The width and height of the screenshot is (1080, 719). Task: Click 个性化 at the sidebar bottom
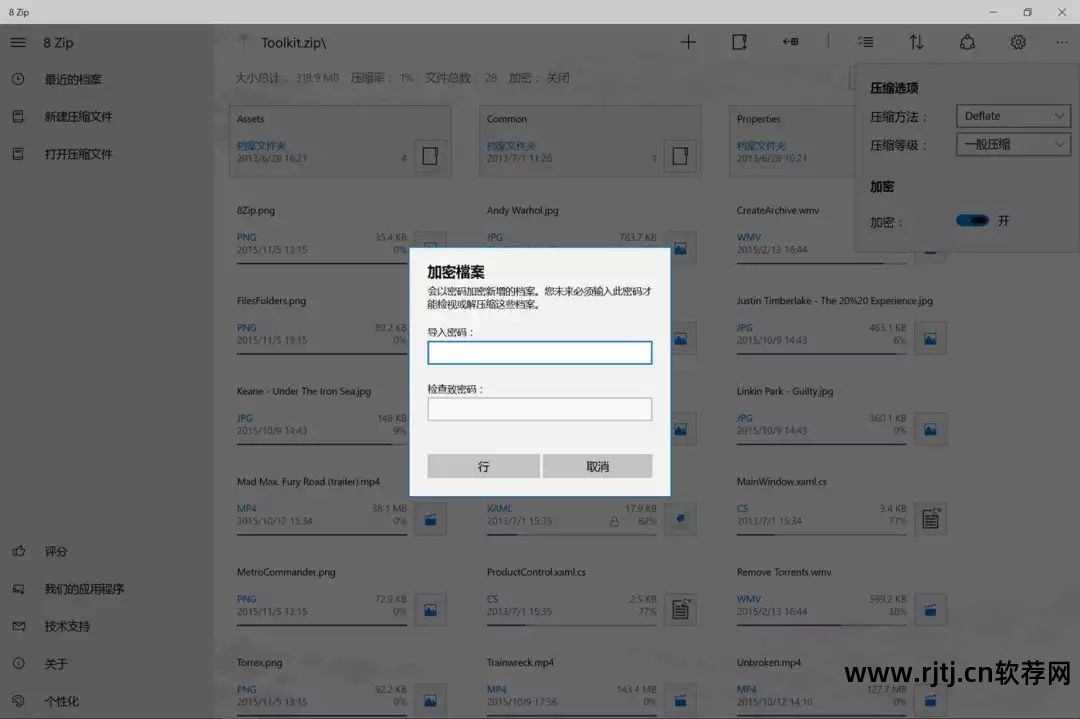coord(60,701)
